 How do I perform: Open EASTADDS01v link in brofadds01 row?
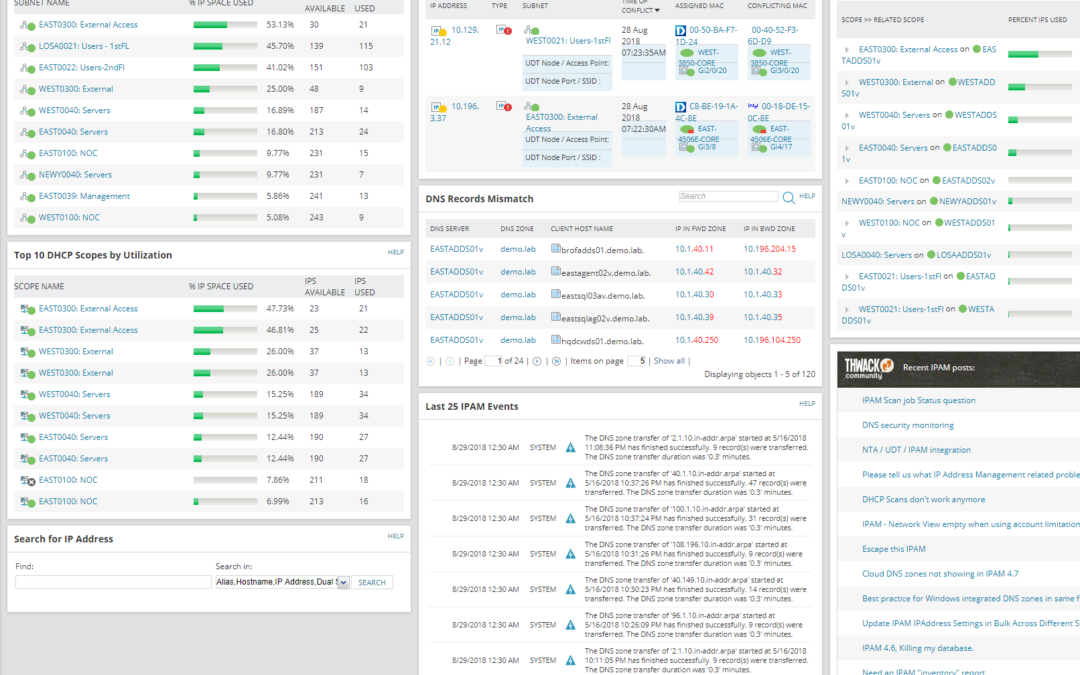point(456,249)
